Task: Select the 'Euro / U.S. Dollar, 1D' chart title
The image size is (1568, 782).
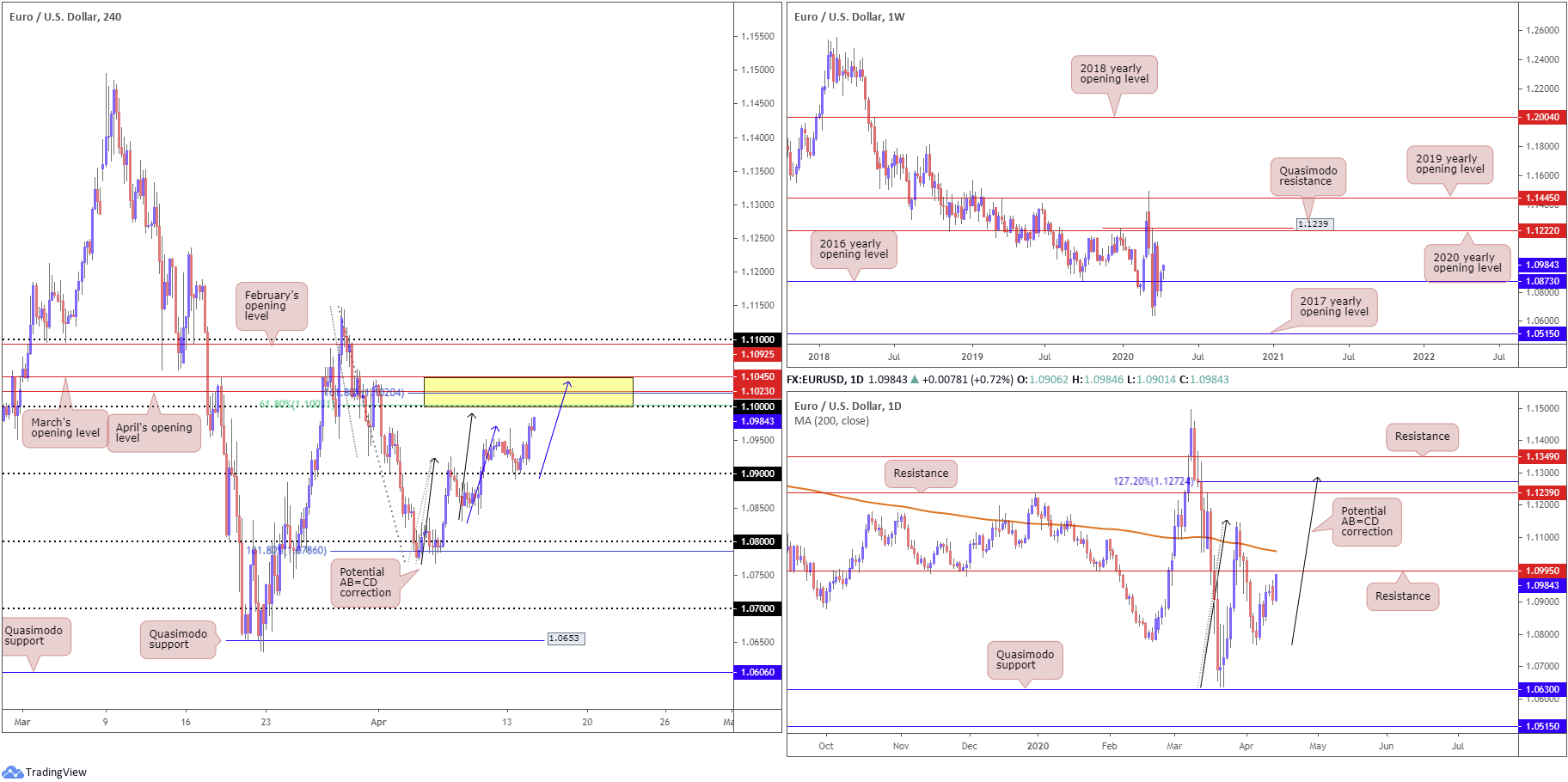Action: tap(848, 406)
